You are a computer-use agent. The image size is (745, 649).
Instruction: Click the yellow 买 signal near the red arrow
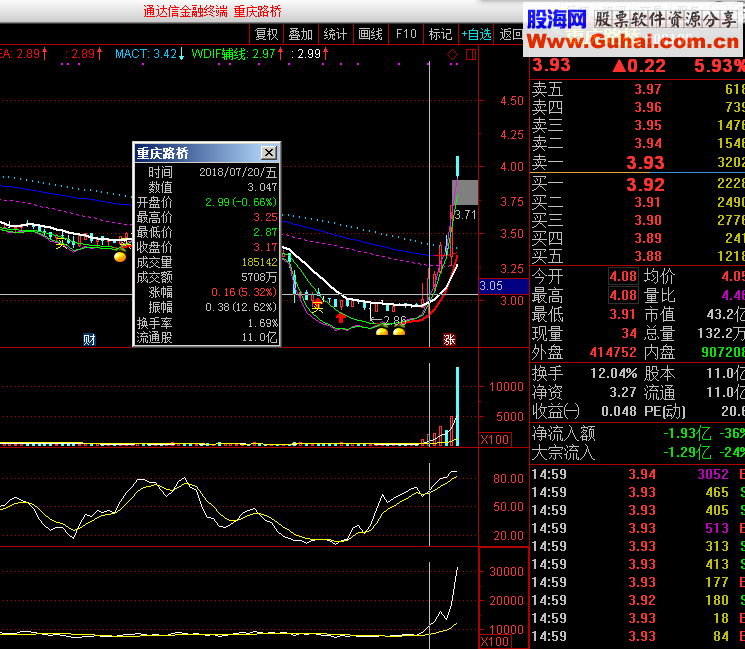pyautogui.click(x=317, y=306)
